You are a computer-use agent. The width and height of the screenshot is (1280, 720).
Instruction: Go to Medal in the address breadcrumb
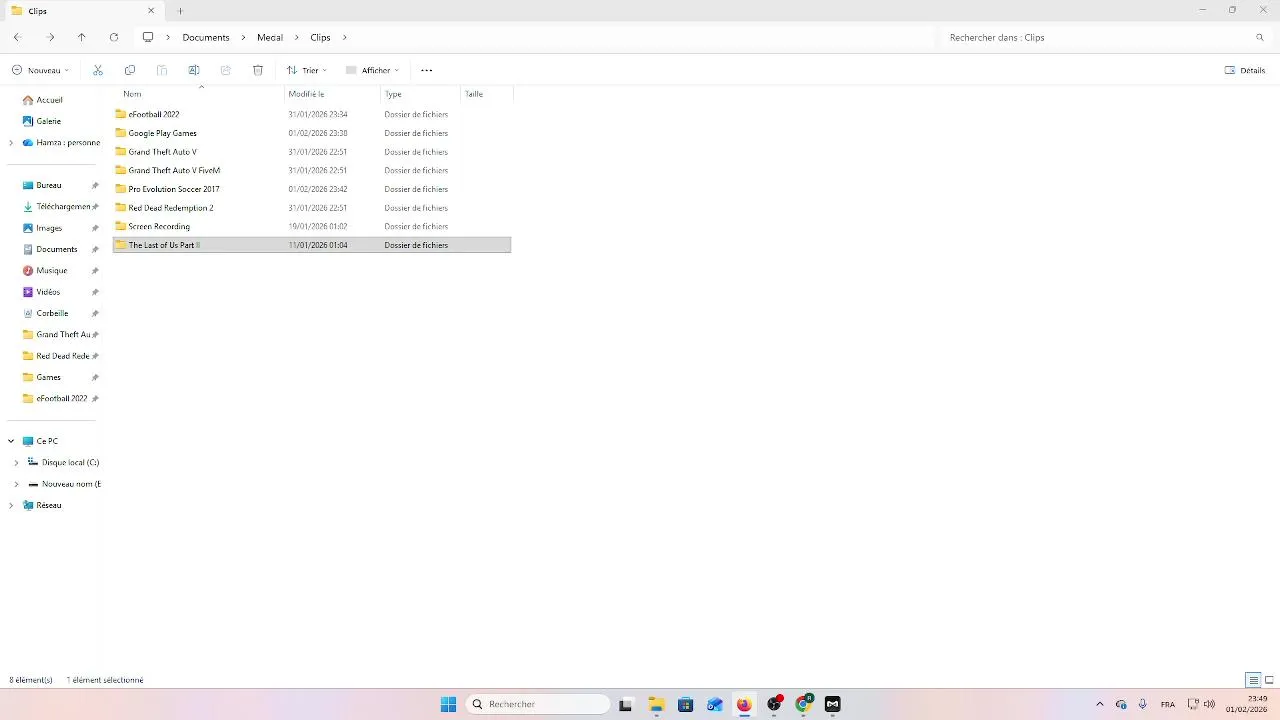(270, 37)
